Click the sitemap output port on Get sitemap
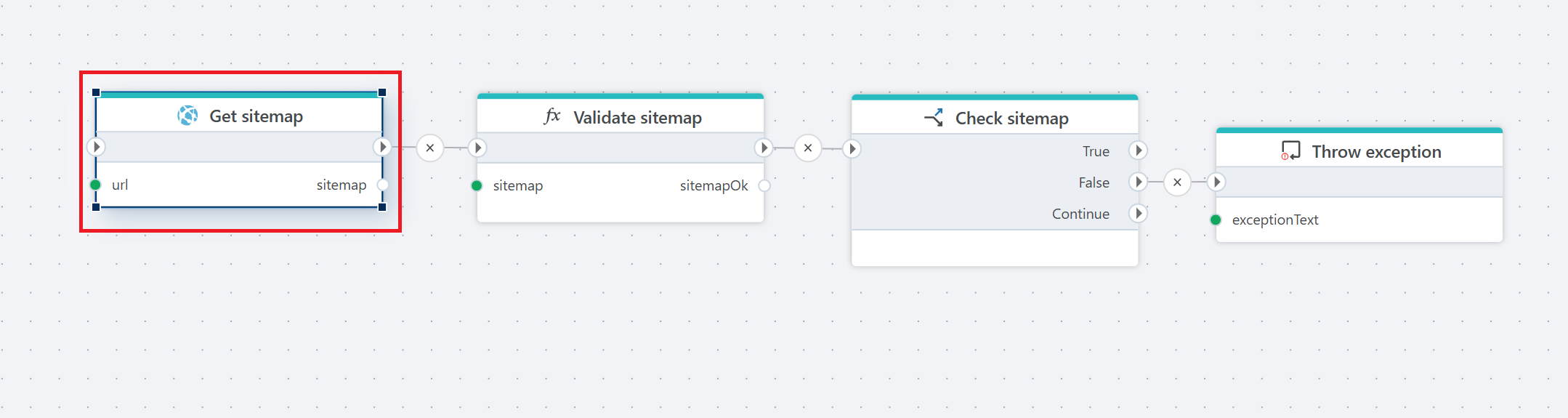 point(383,185)
